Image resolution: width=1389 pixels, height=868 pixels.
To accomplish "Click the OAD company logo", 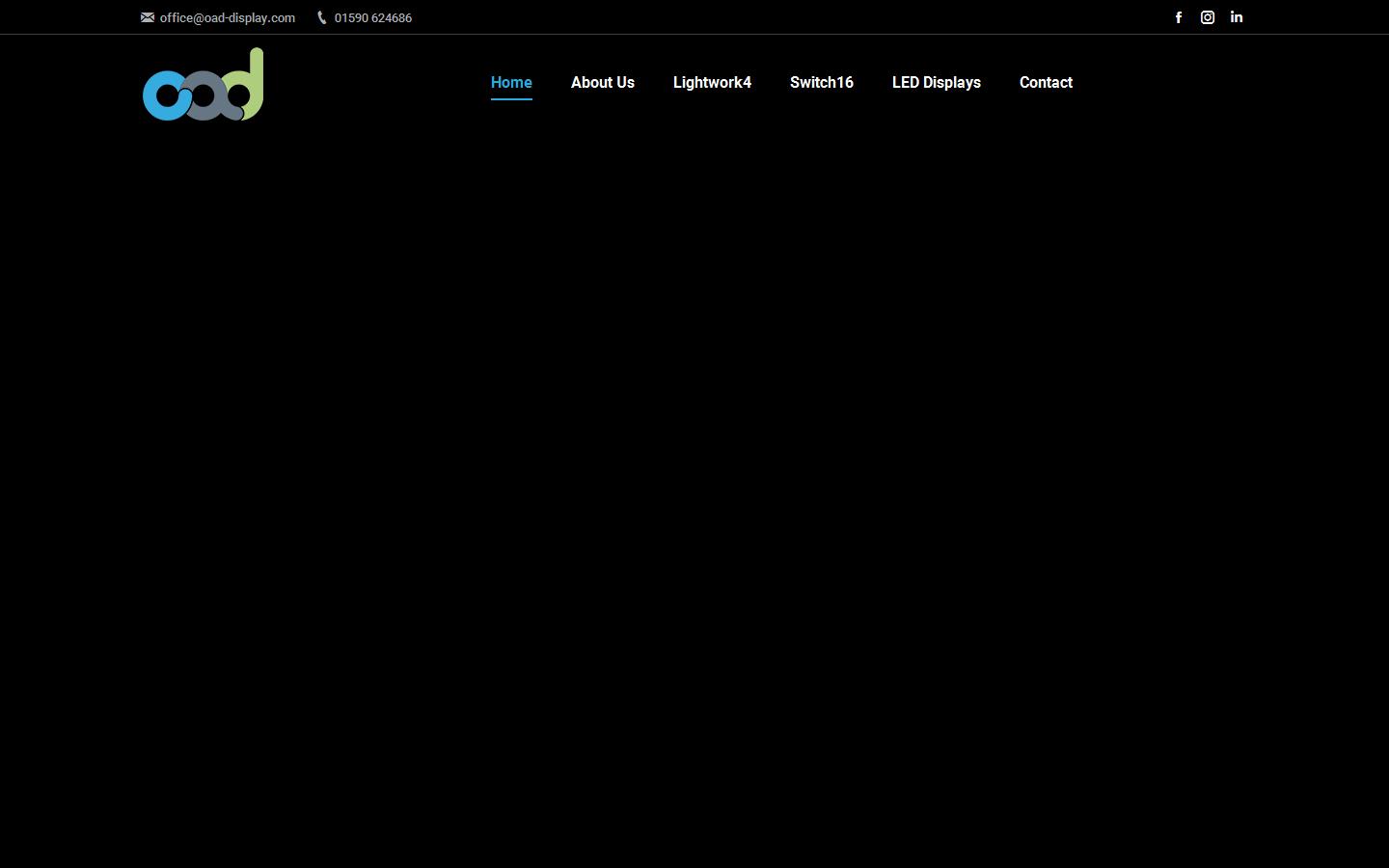I will tap(202, 84).
